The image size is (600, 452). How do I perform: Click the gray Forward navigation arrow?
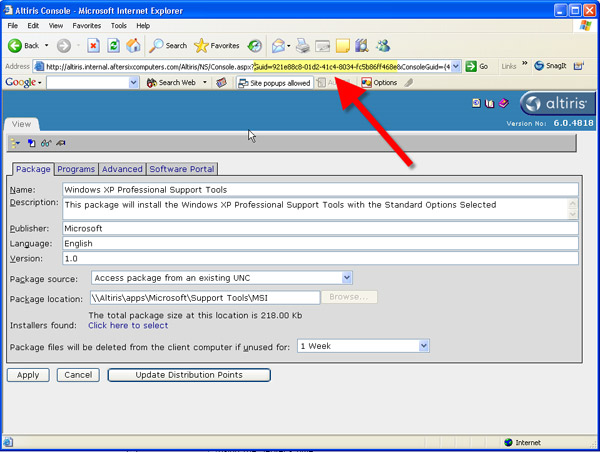(x=64, y=46)
